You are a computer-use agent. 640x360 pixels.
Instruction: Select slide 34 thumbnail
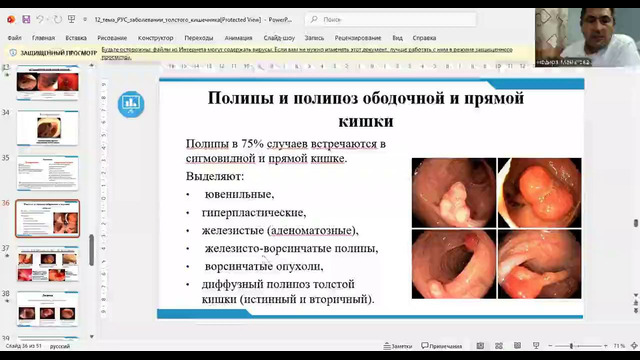pos(47,128)
